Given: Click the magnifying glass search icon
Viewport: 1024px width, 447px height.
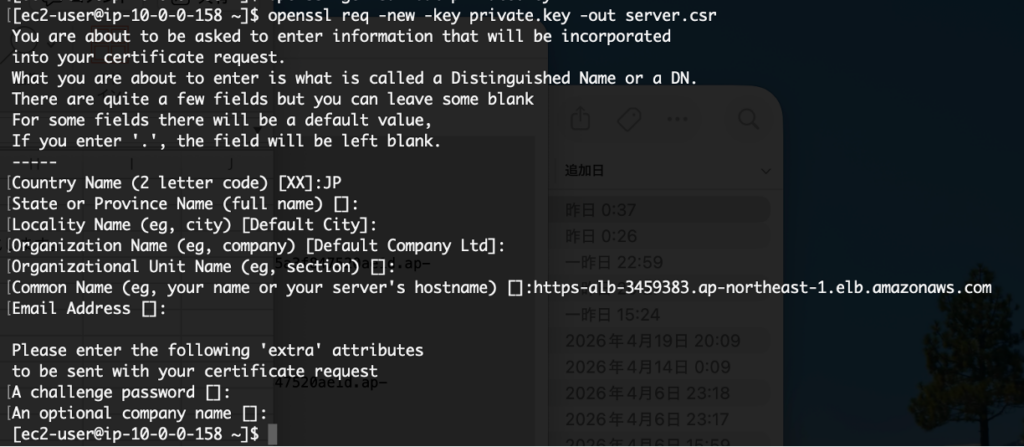Looking at the screenshot, I should [748, 119].
